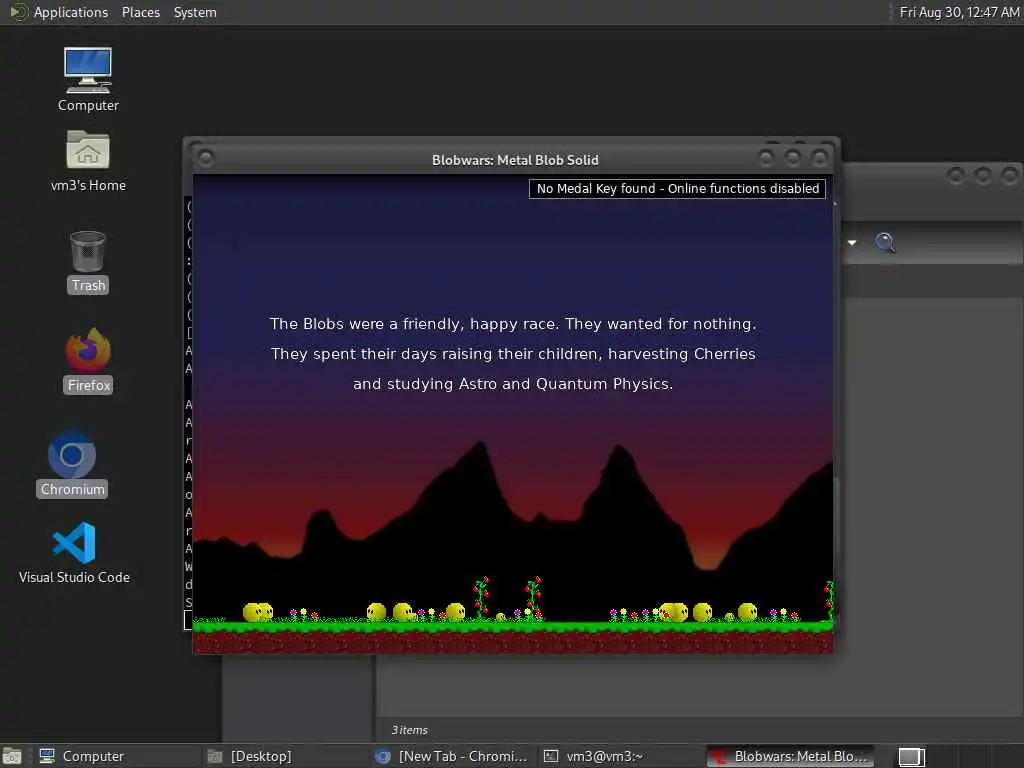Click the search magnifier in file manager
The width and height of the screenshot is (1024, 768).
click(885, 243)
